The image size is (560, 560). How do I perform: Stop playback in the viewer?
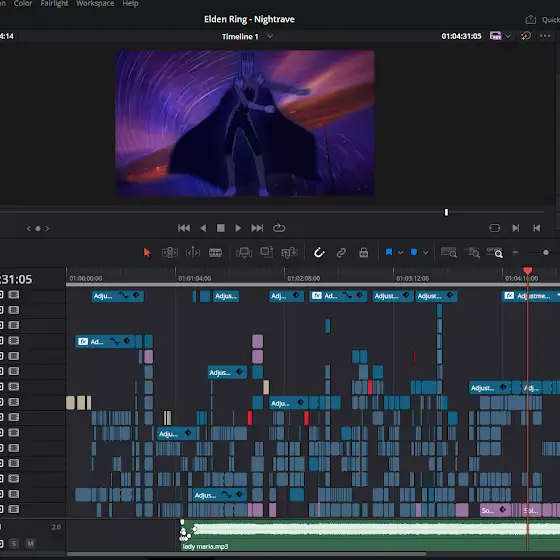pyautogui.click(x=221, y=228)
